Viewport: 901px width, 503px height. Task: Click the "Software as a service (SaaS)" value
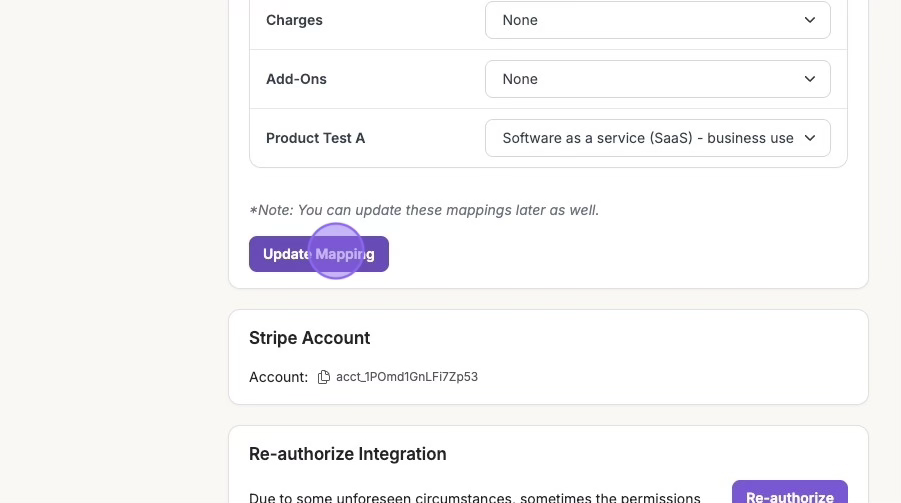647,138
